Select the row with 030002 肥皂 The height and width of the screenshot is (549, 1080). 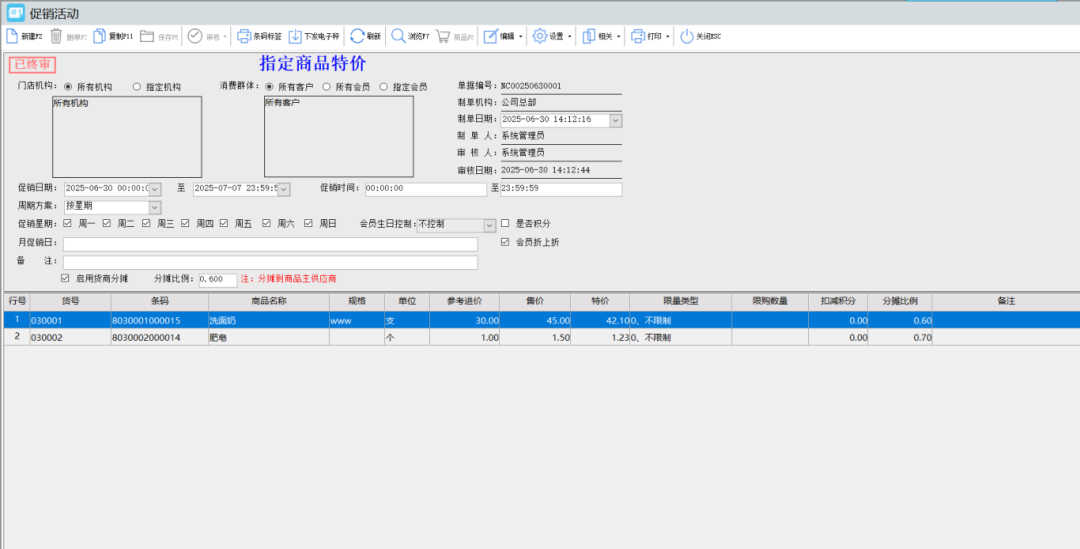[x=540, y=338]
